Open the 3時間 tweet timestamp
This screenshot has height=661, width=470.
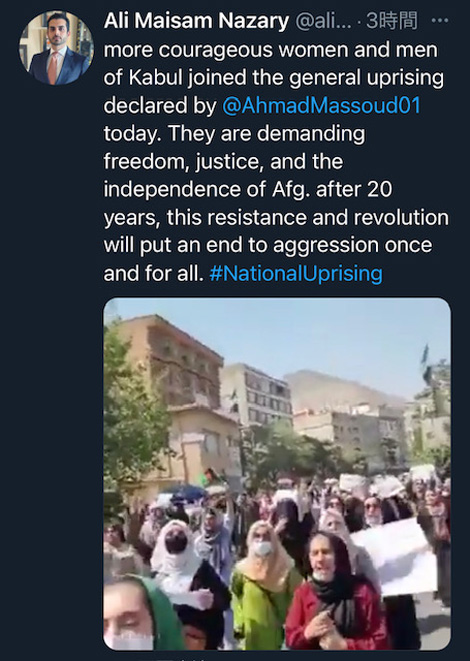point(392,21)
